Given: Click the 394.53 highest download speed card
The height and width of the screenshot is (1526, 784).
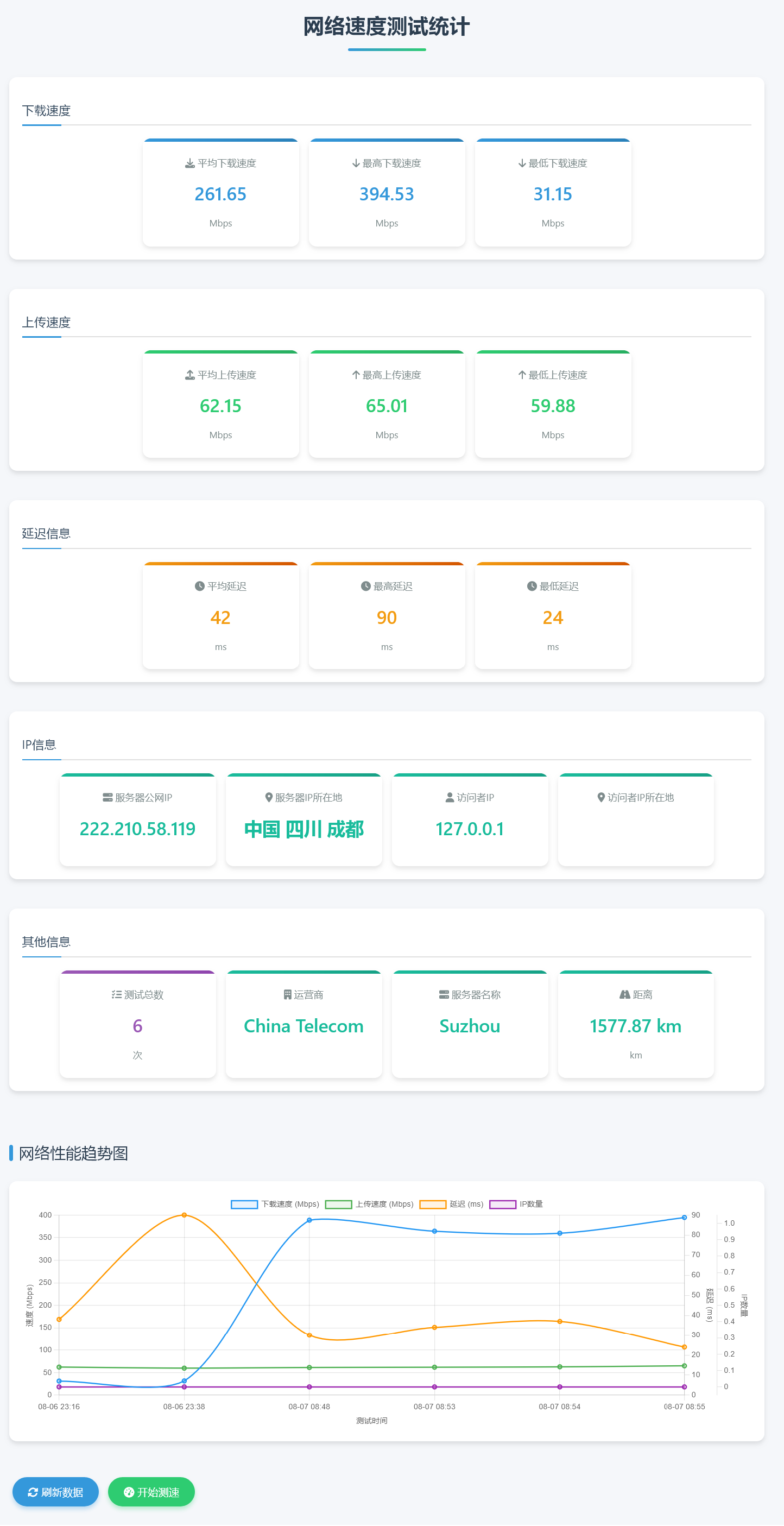Looking at the screenshot, I should point(387,194).
